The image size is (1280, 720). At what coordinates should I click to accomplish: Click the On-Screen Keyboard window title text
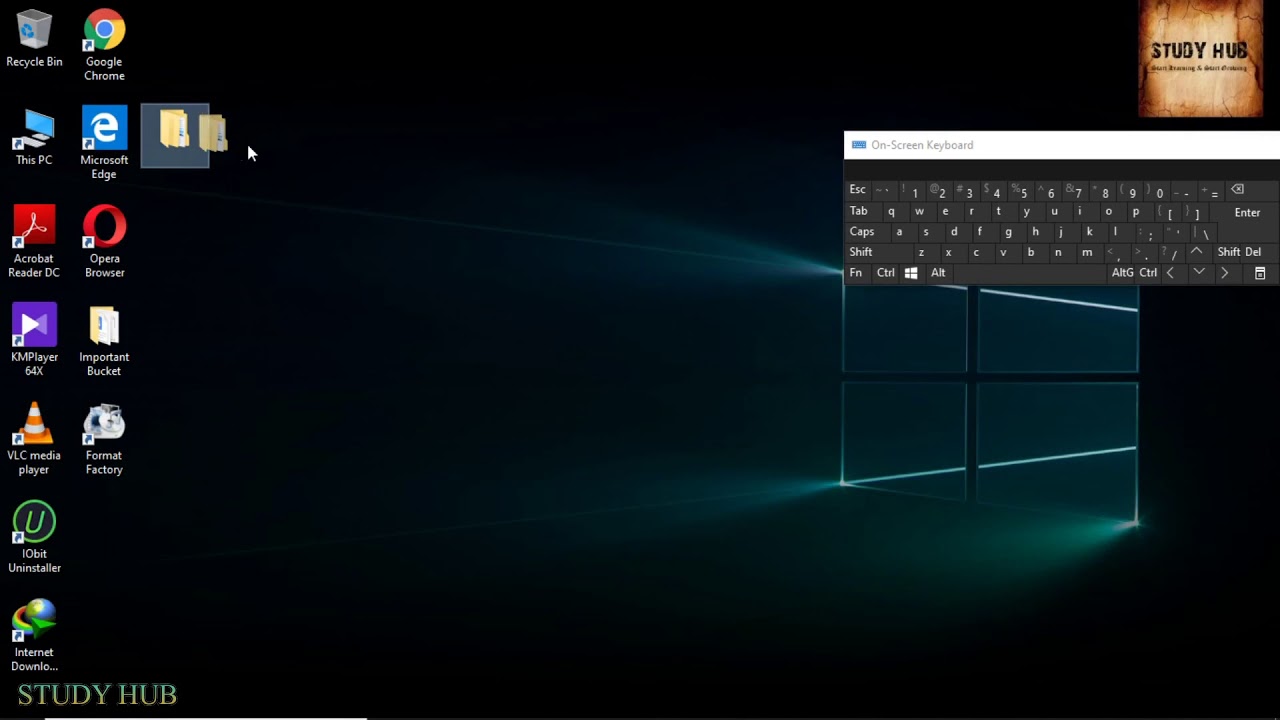(922, 145)
